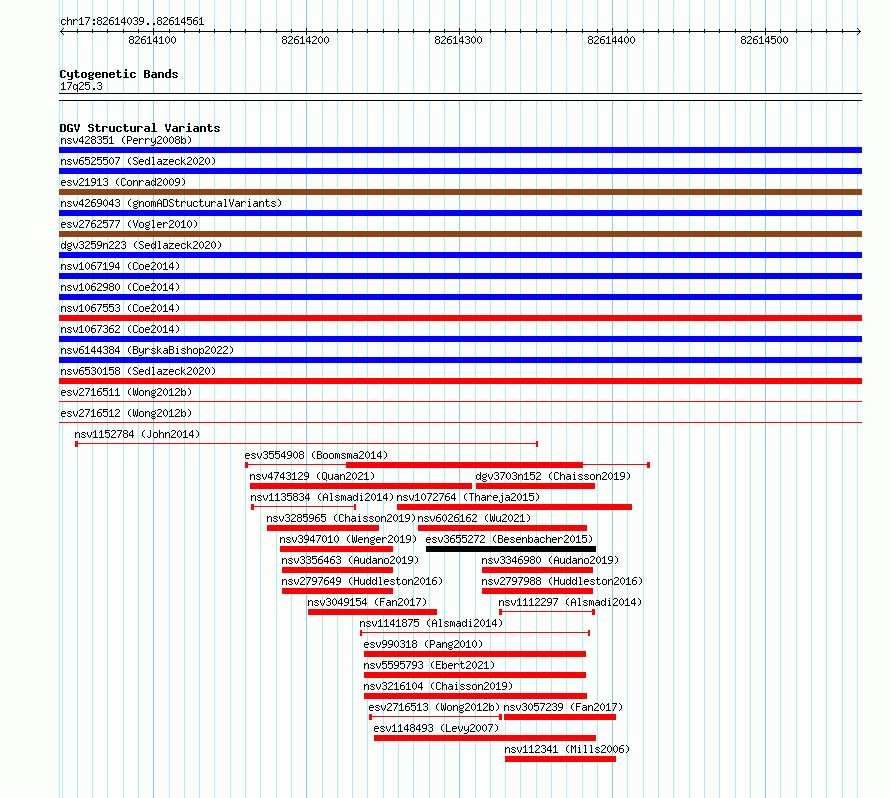890x798 pixels.
Task: Select the nsv6525507 (Sedlazeck2020) label
Action: click(138, 161)
